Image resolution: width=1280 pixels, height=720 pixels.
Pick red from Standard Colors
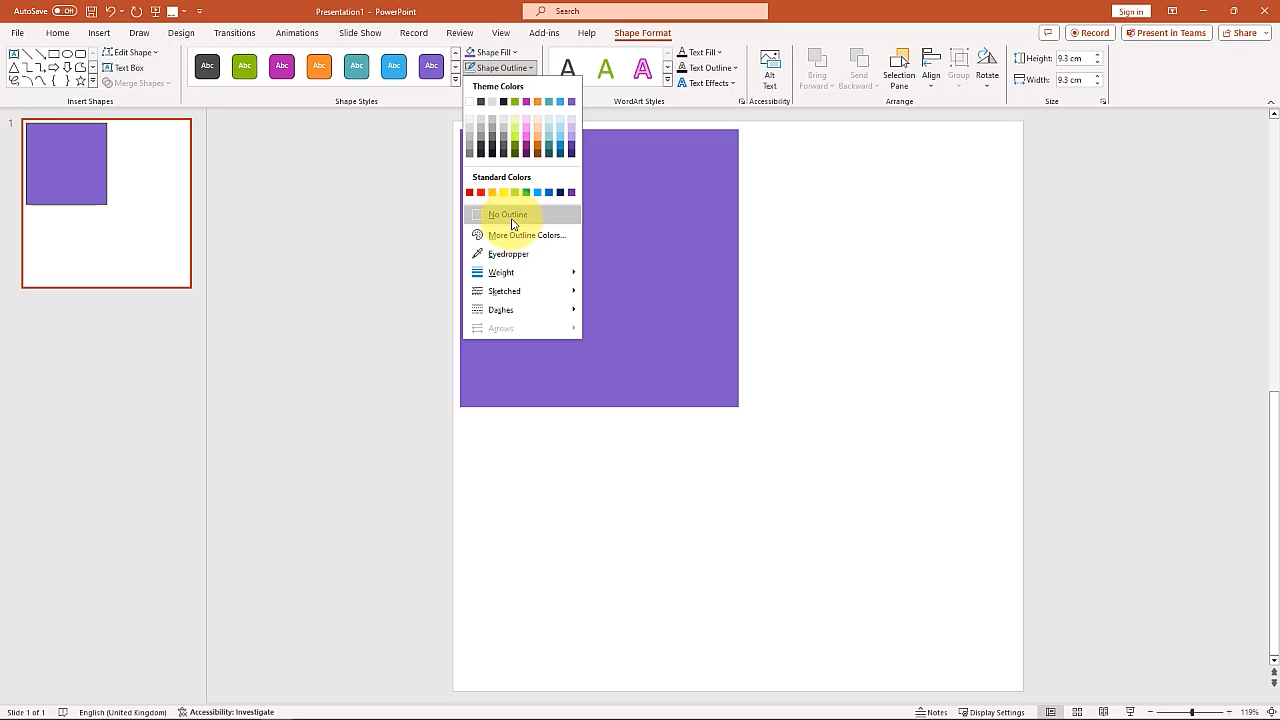coord(481,192)
